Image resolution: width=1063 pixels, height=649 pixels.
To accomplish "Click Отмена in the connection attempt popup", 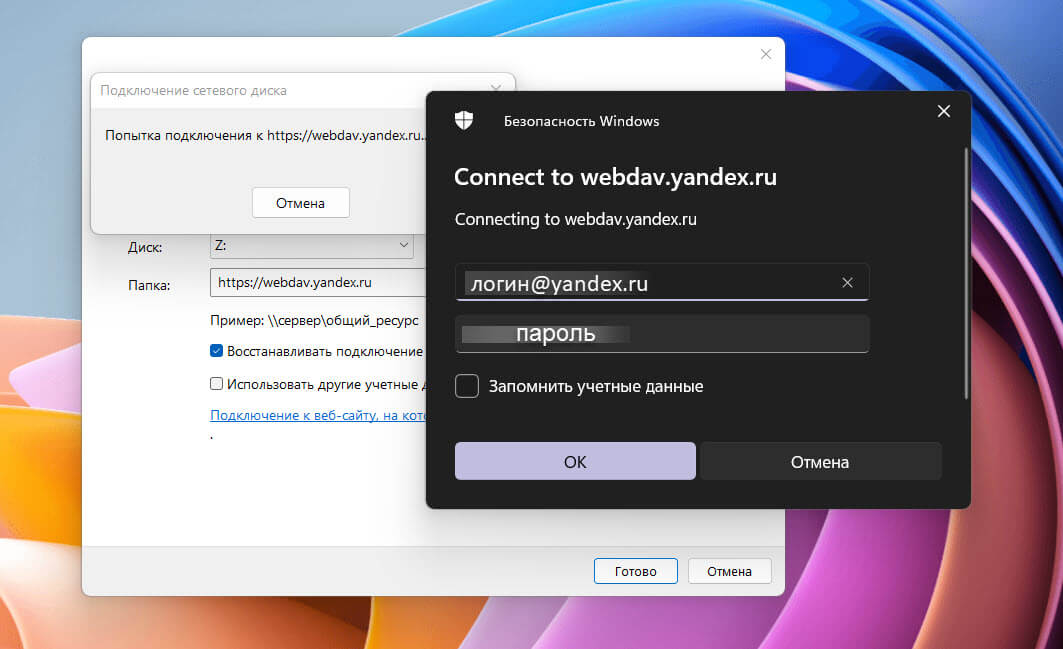I will pos(300,203).
